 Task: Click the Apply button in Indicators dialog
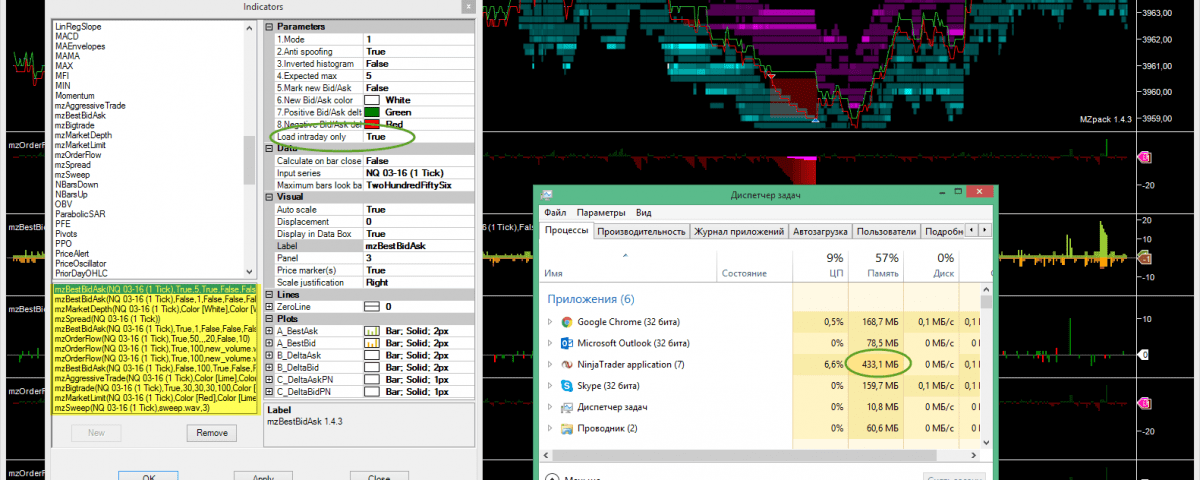(x=263, y=476)
